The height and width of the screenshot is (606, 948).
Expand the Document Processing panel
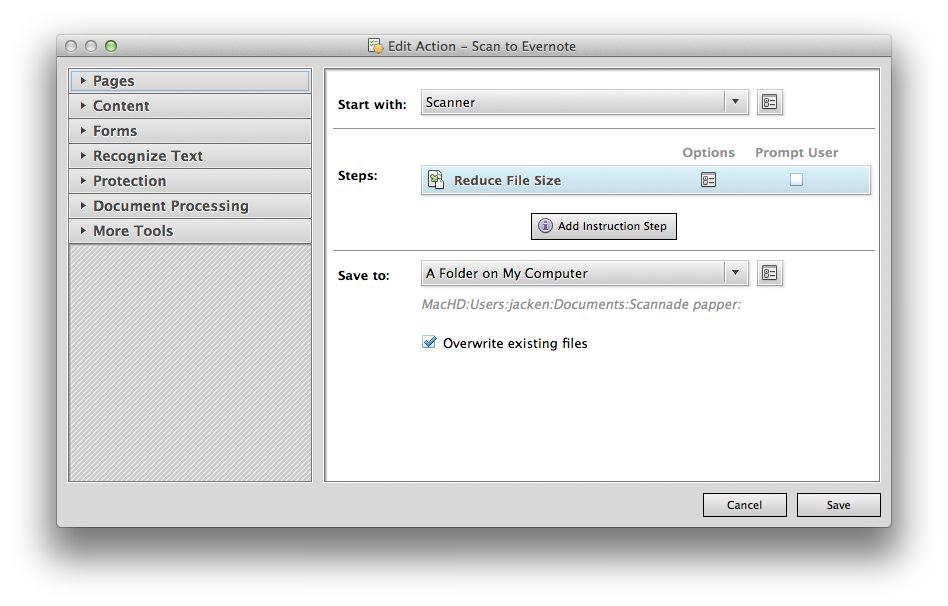tap(190, 206)
